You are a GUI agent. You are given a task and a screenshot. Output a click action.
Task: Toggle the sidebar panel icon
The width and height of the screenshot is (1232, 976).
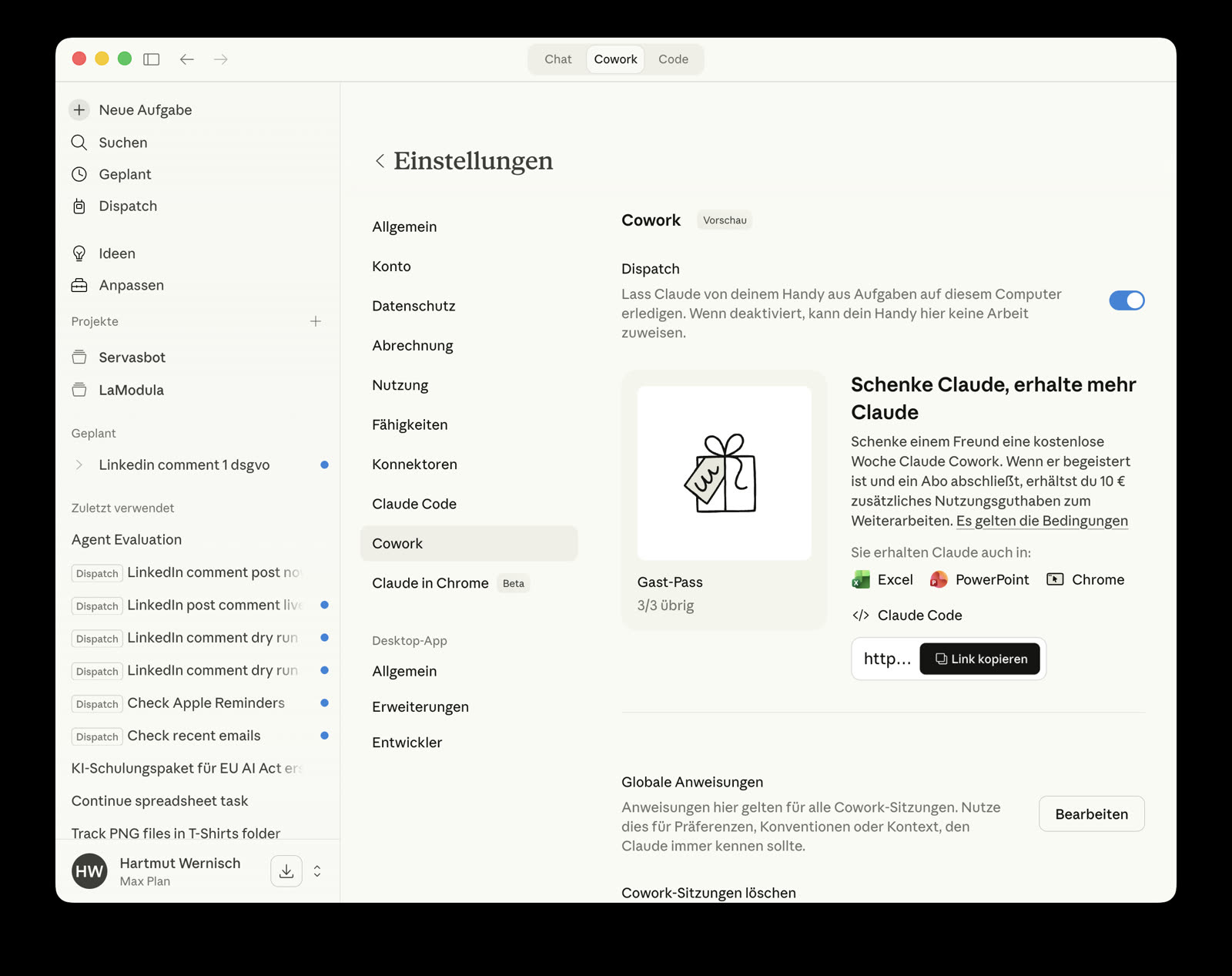pyautogui.click(x=152, y=59)
